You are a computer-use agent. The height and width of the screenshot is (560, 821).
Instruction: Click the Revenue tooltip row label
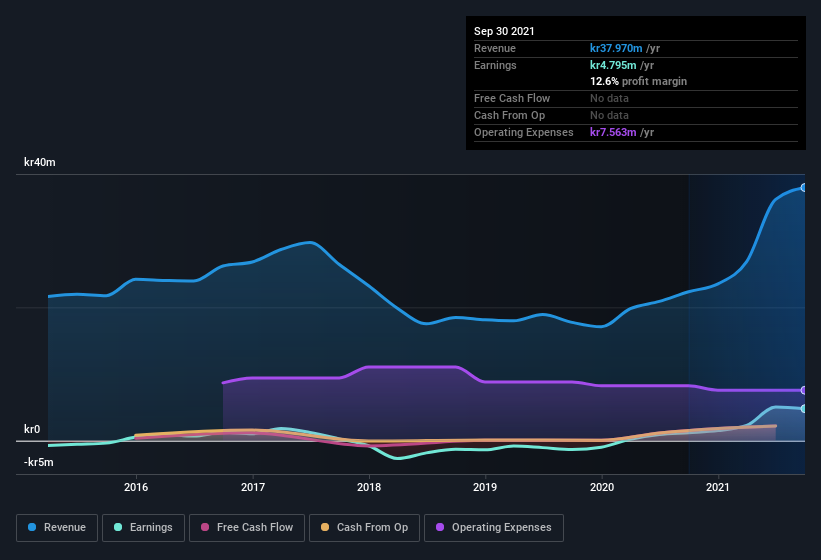coord(495,48)
